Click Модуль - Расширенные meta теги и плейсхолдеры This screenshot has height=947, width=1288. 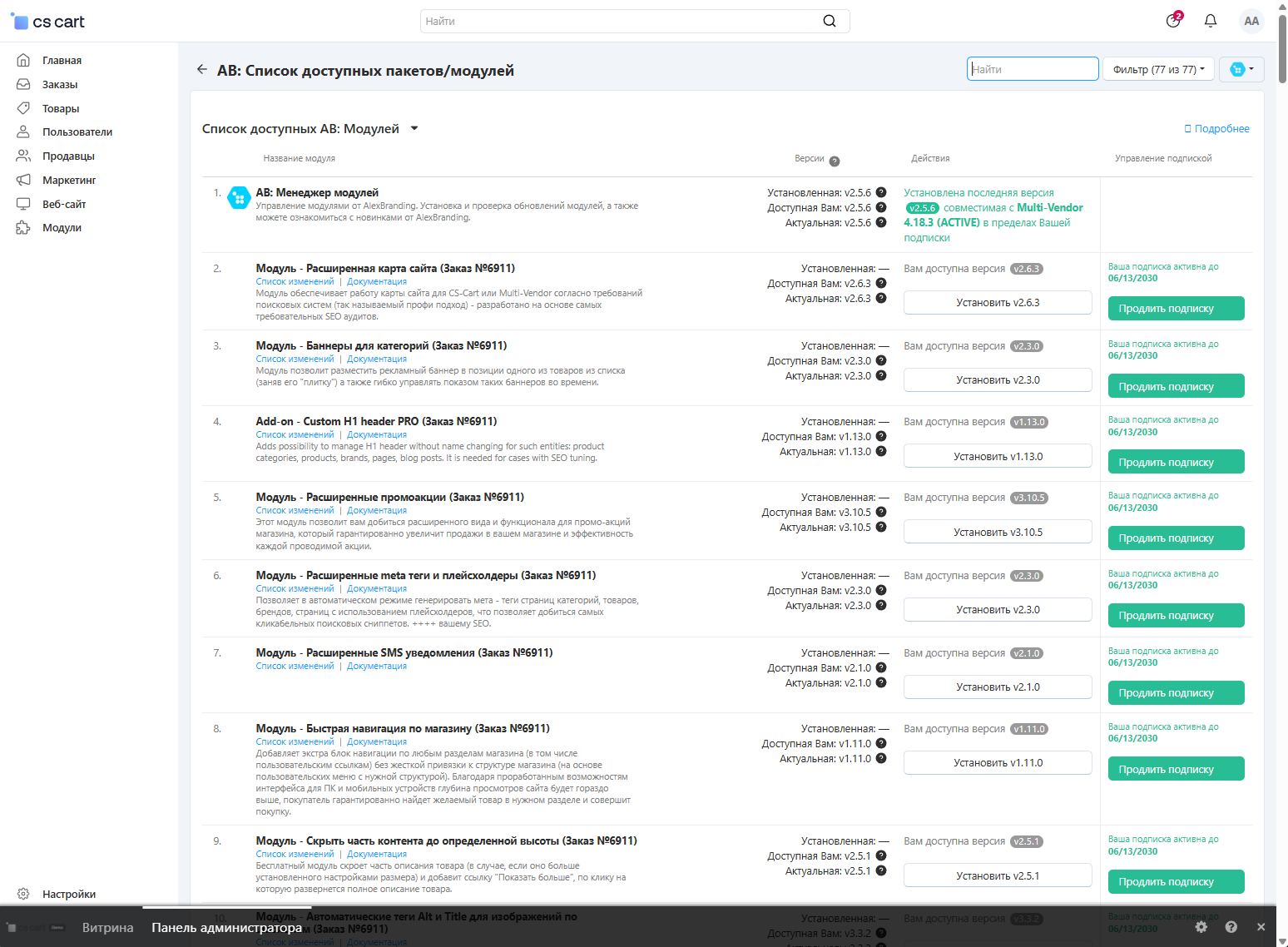point(425,575)
